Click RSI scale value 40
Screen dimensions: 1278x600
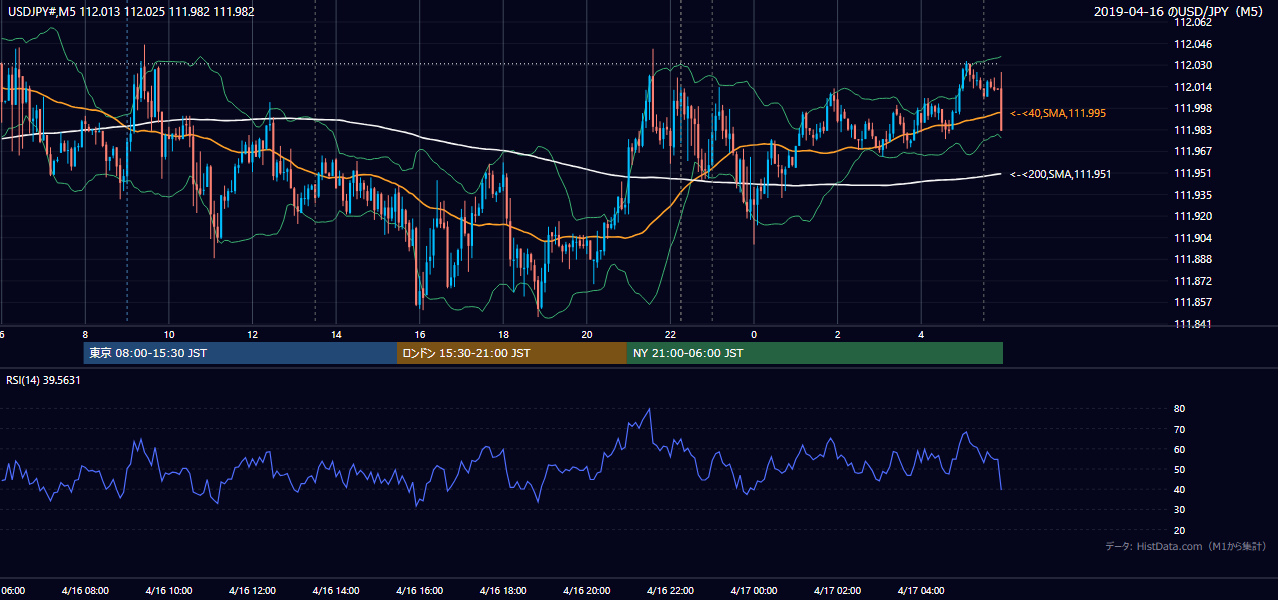pyautogui.click(x=1179, y=489)
